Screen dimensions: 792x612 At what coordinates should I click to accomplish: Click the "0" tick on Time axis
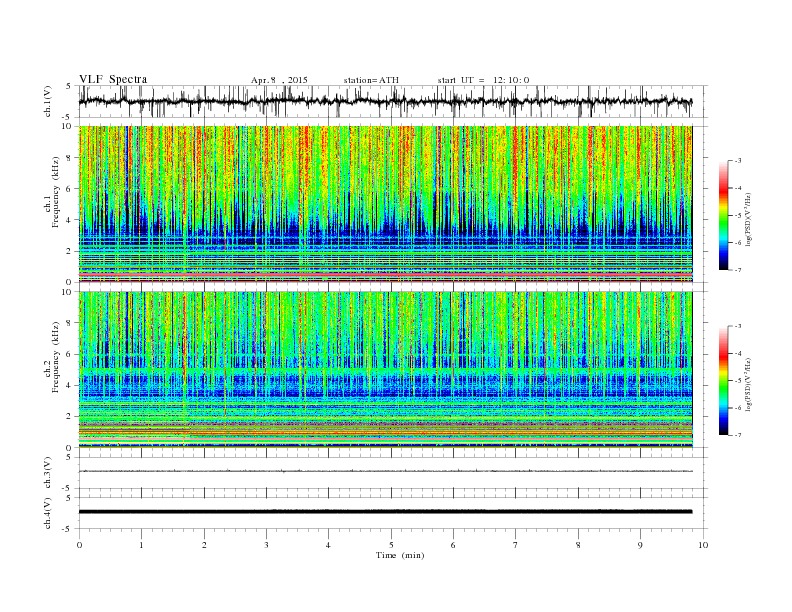point(79,545)
